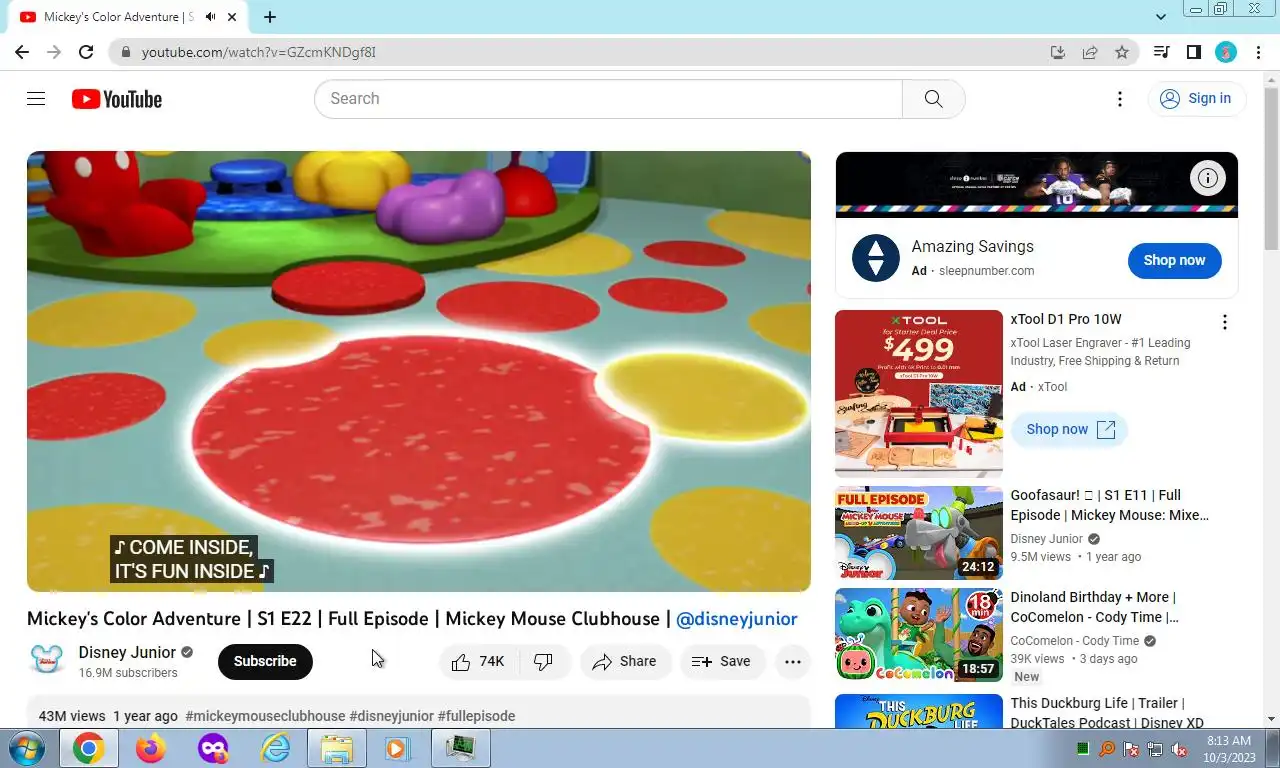Reload the YouTube page

point(86,52)
